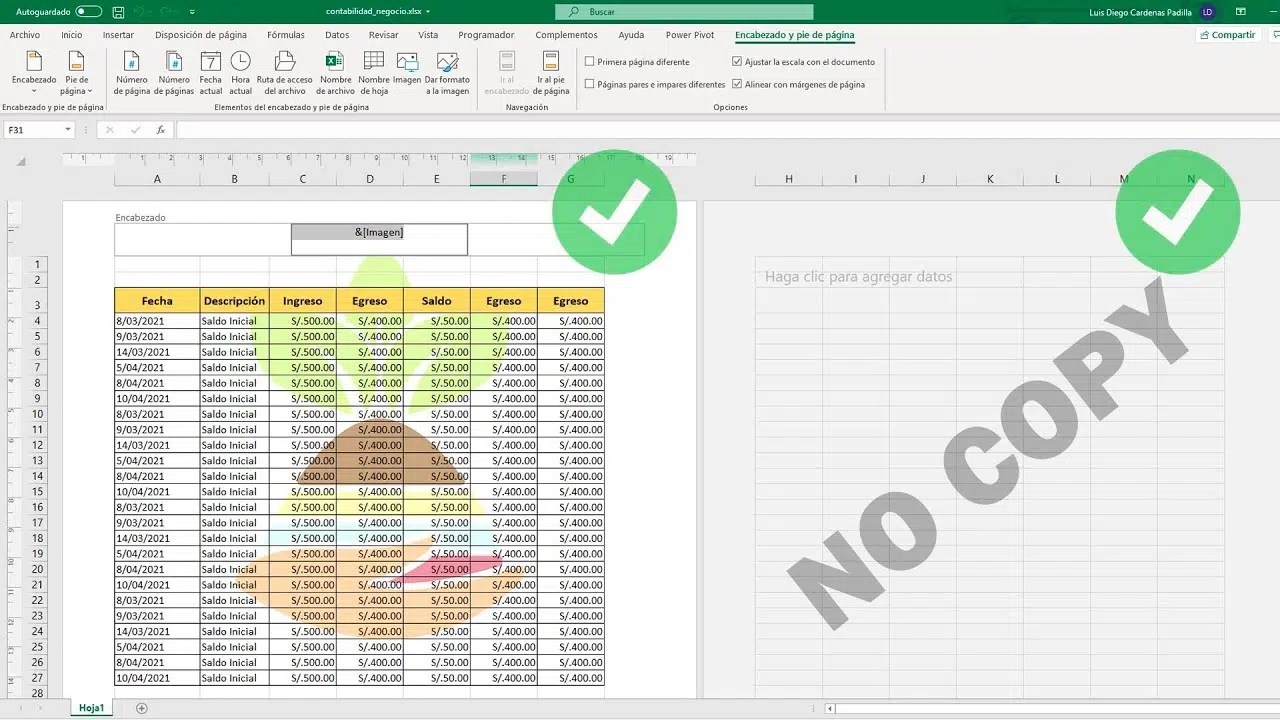This screenshot has width=1280, height=720.
Task: Open the Encabezado header dropdown
Action: (34, 73)
